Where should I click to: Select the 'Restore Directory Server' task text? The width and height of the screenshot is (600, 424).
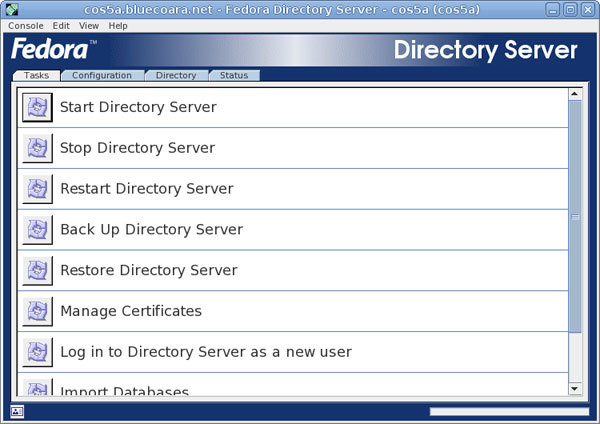click(149, 271)
